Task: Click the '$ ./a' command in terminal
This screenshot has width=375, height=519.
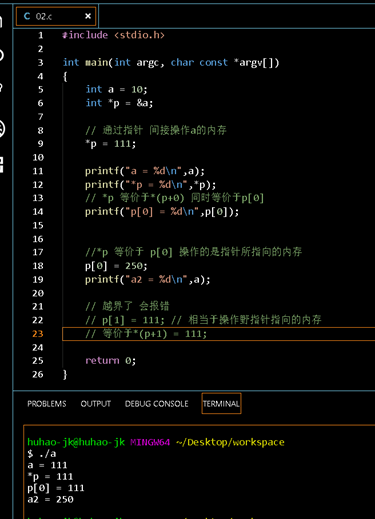Action: coord(42,454)
